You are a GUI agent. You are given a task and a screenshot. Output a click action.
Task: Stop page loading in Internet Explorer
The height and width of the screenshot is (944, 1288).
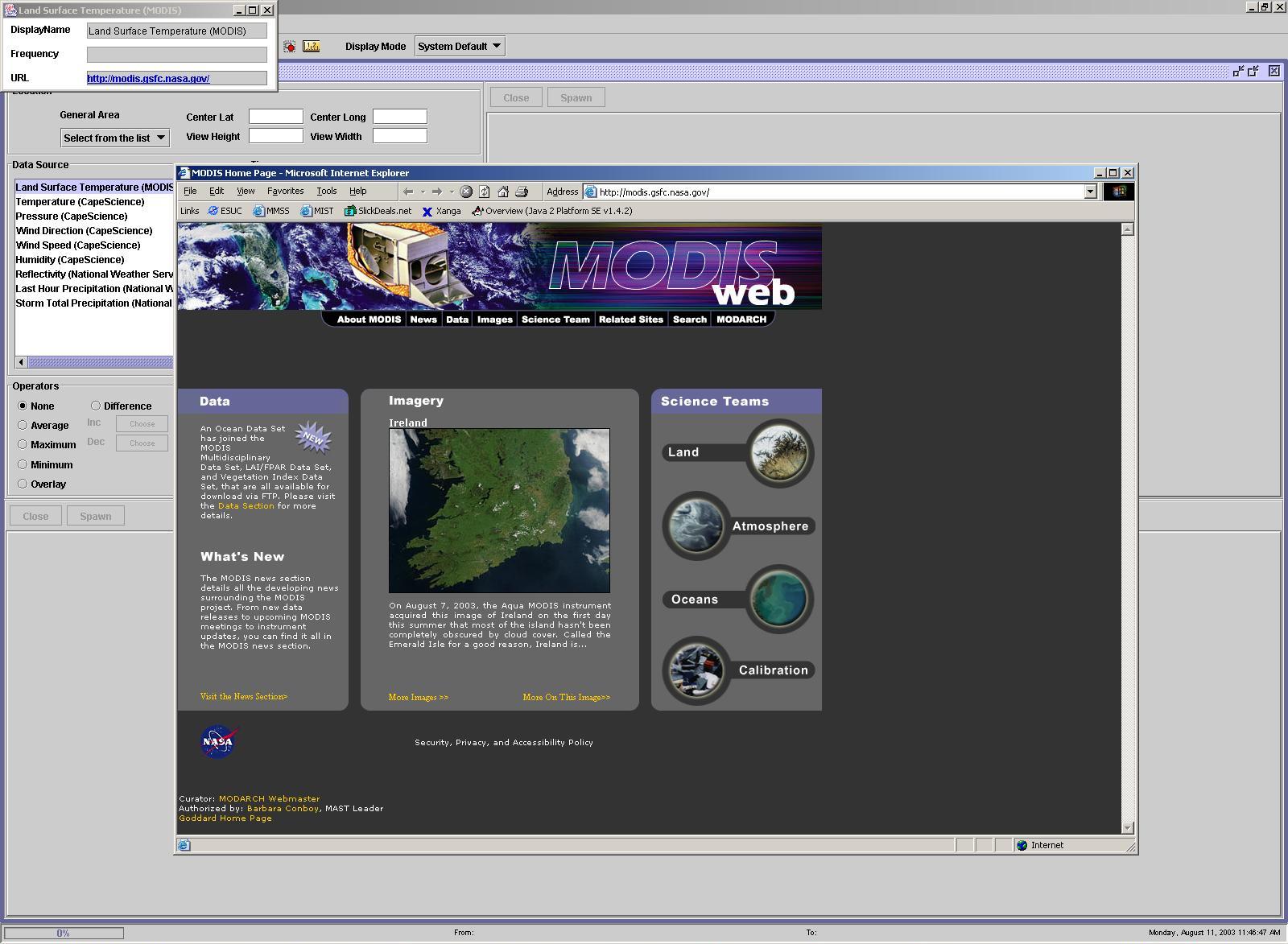pos(465,192)
